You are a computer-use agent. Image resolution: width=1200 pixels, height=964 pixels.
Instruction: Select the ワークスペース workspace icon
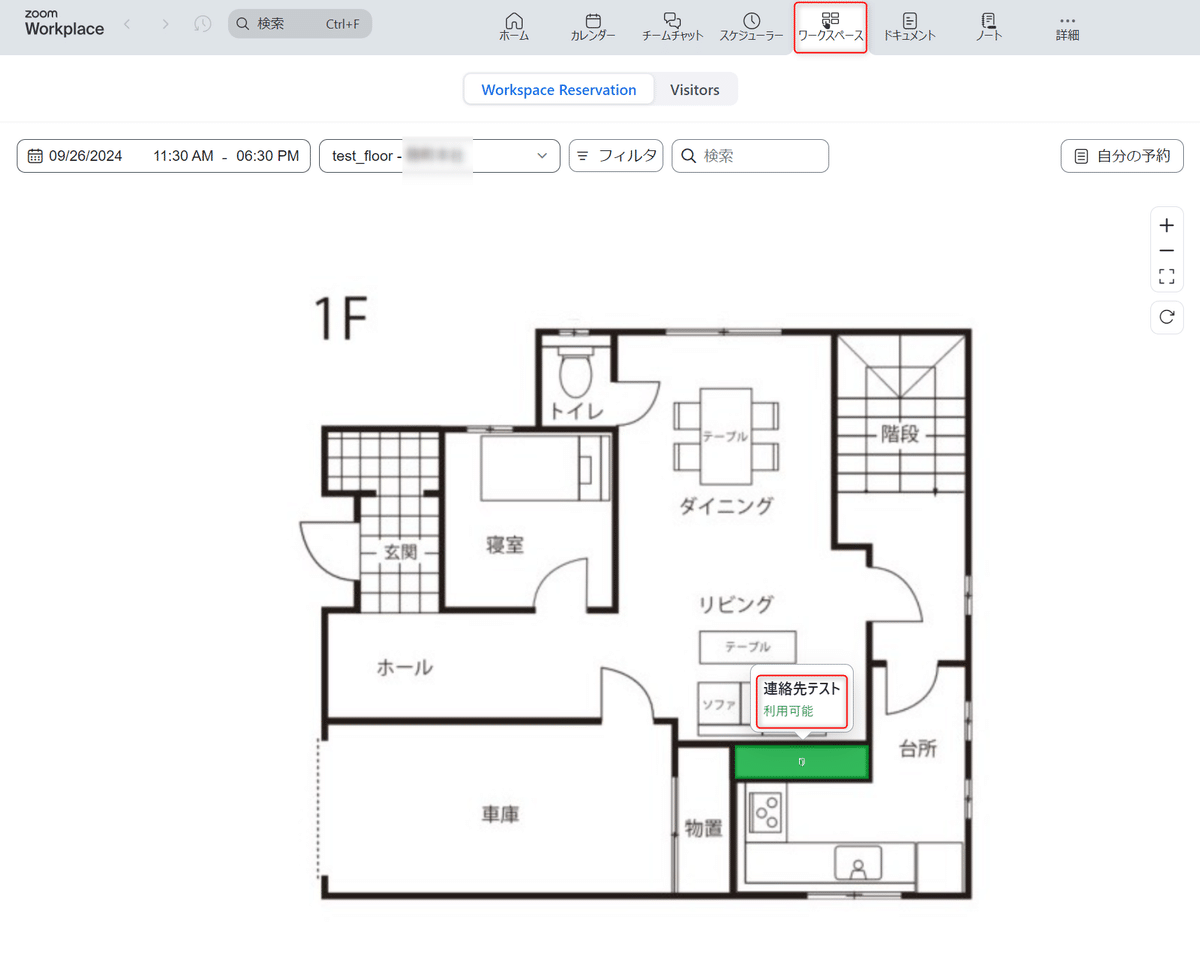831,27
